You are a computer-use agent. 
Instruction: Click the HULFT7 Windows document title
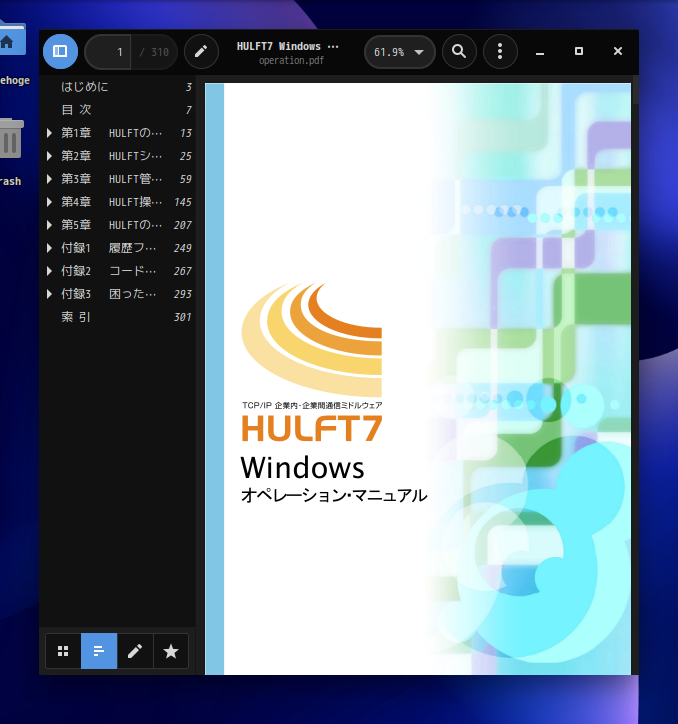point(287,46)
